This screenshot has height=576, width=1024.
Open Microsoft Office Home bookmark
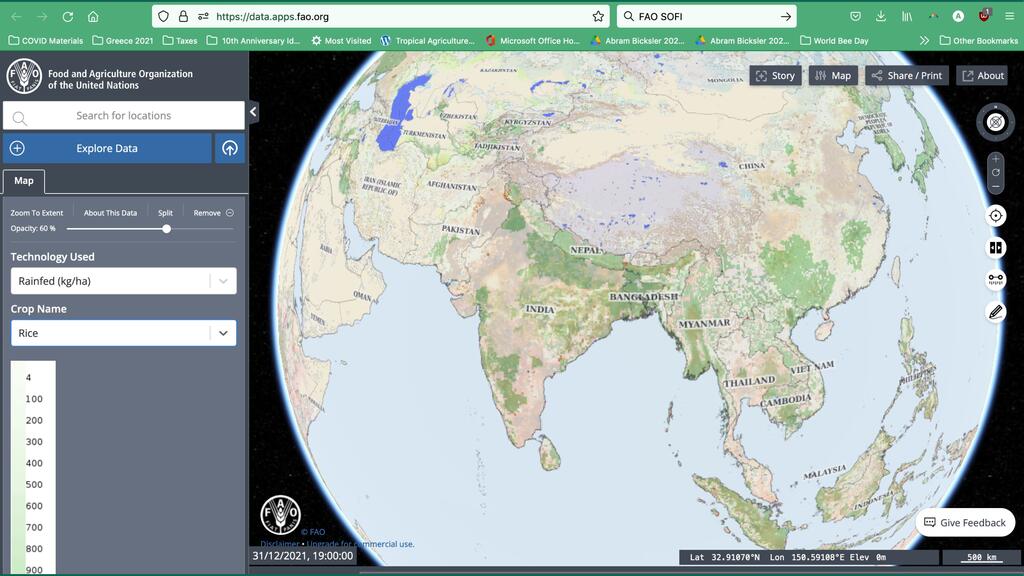coord(532,40)
